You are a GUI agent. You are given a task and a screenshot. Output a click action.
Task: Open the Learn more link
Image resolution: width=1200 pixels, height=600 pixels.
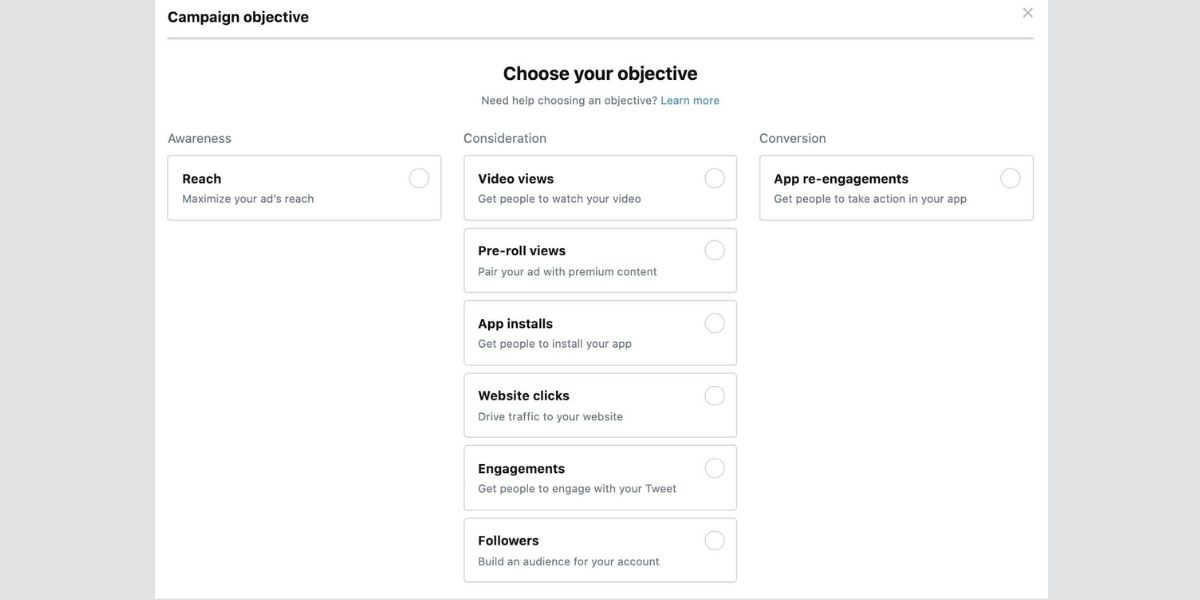point(690,99)
